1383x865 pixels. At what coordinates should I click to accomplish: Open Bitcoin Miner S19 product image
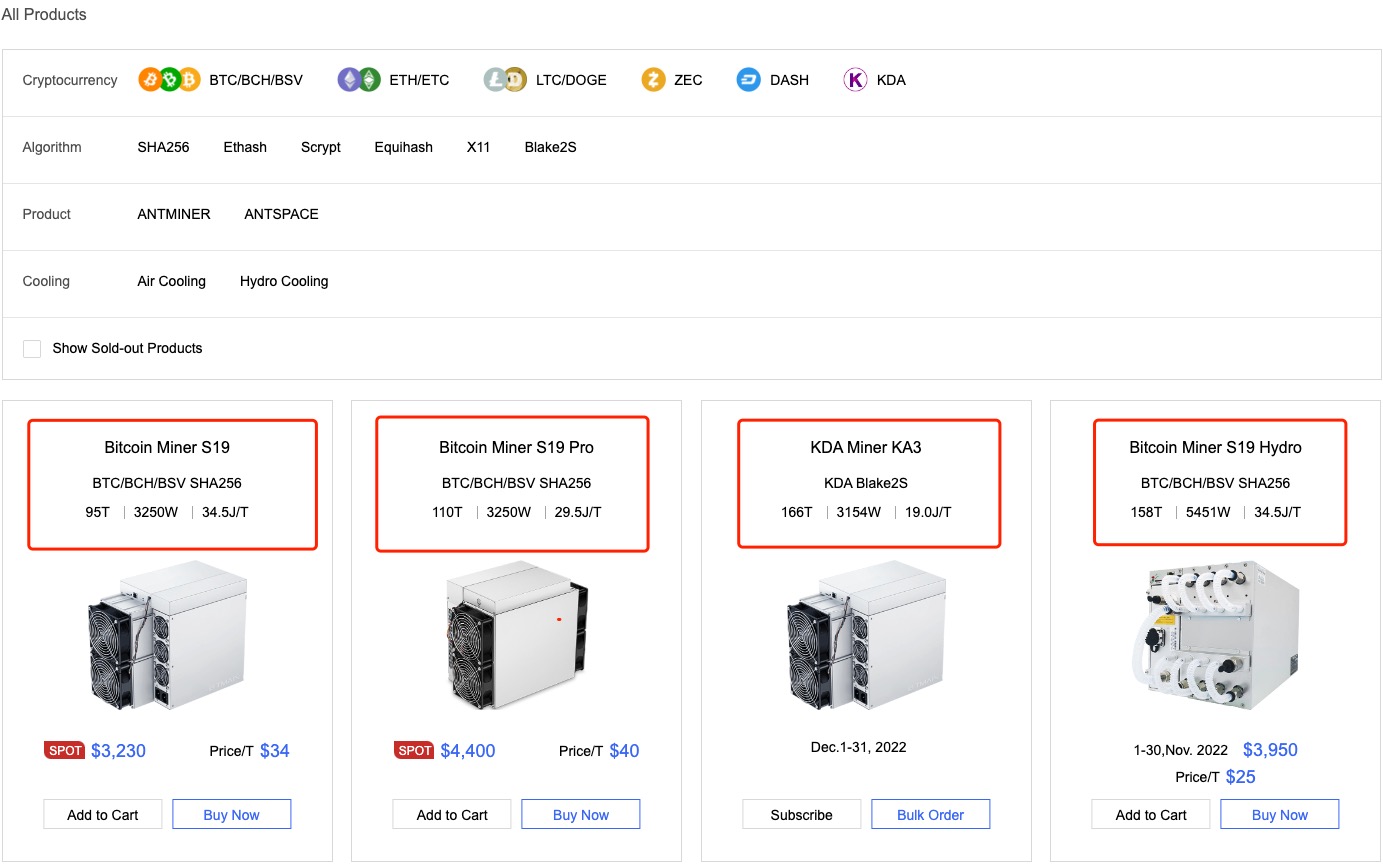[167, 636]
